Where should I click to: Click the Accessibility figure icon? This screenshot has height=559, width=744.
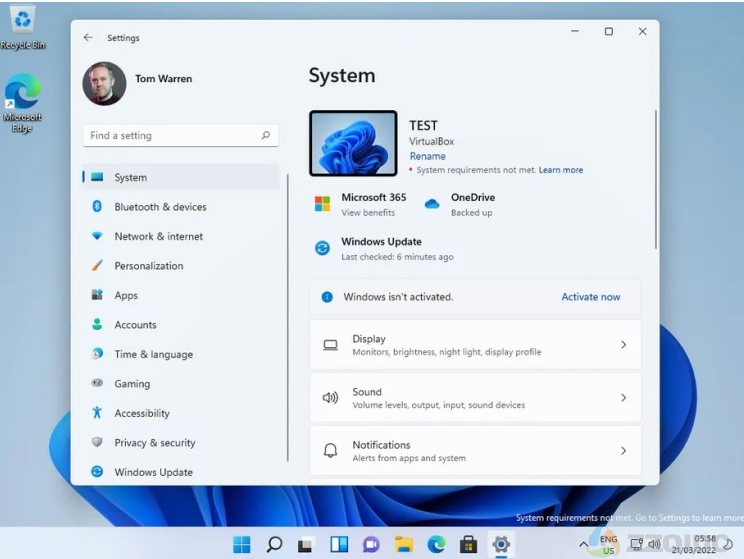[97, 412]
